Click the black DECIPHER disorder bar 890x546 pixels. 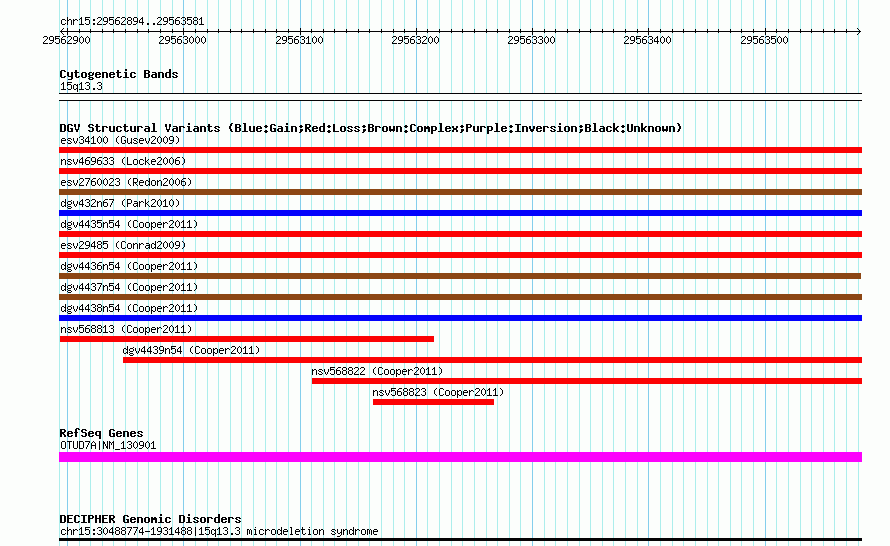pyautogui.click(x=460, y=540)
